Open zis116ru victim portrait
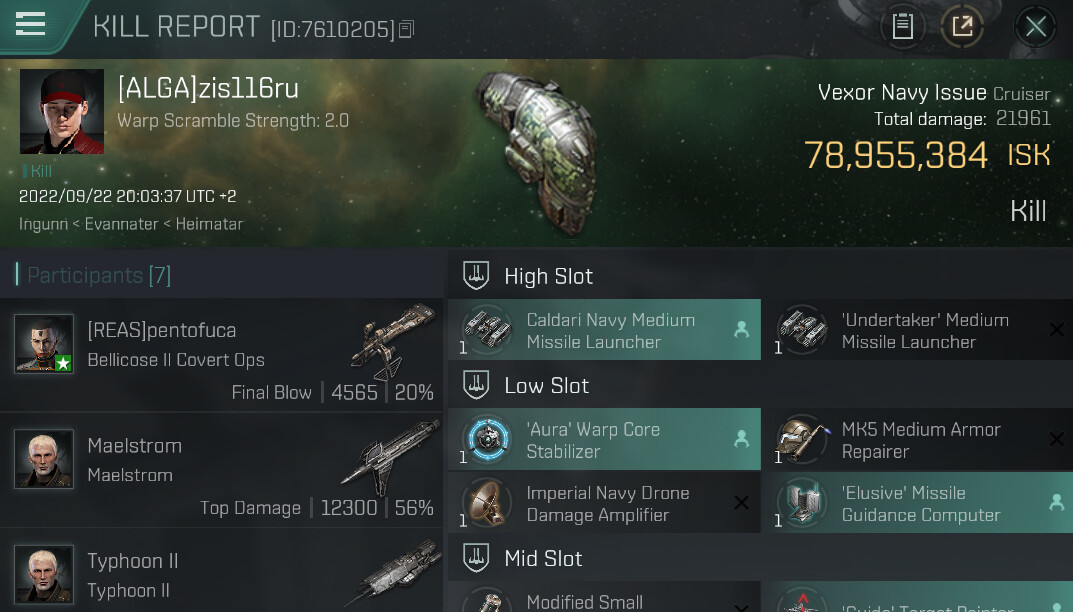Image resolution: width=1073 pixels, height=612 pixels. coord(62,111)
